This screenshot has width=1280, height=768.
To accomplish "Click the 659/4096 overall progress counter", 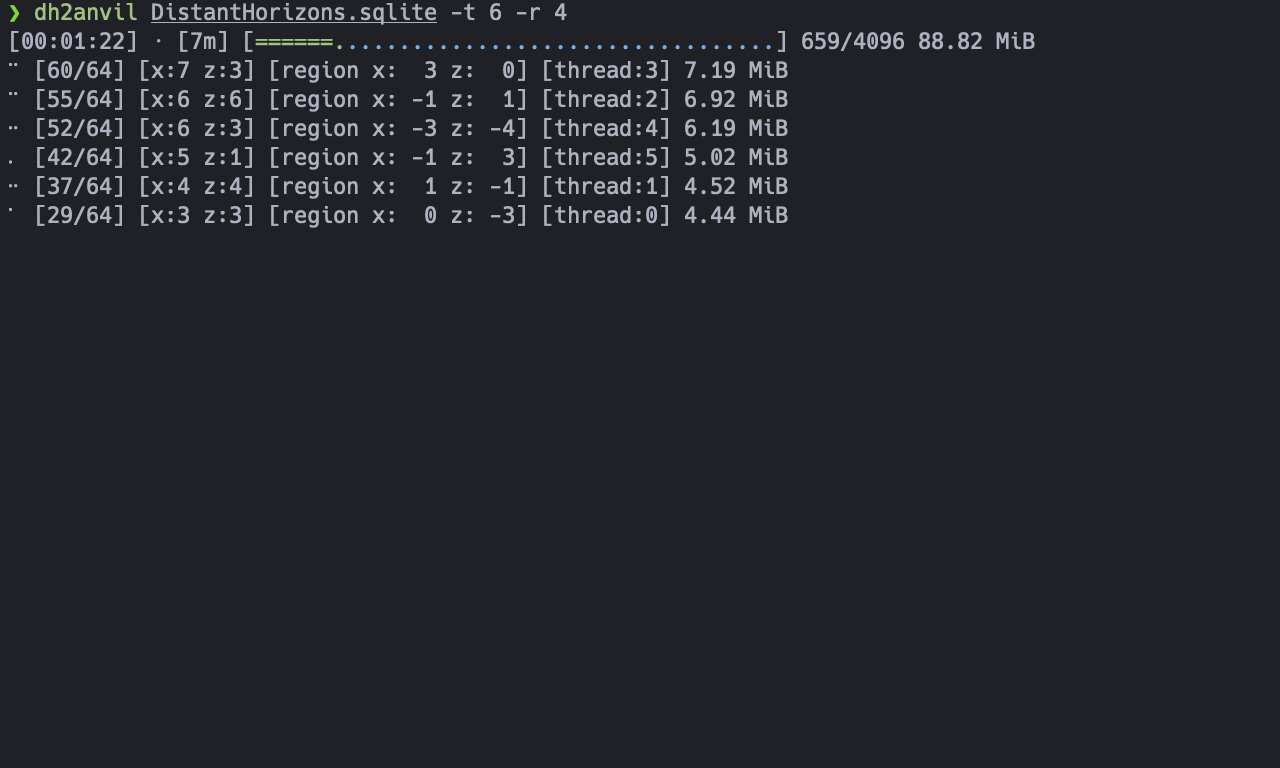I will pyautogui.click(x=853, y=42).
